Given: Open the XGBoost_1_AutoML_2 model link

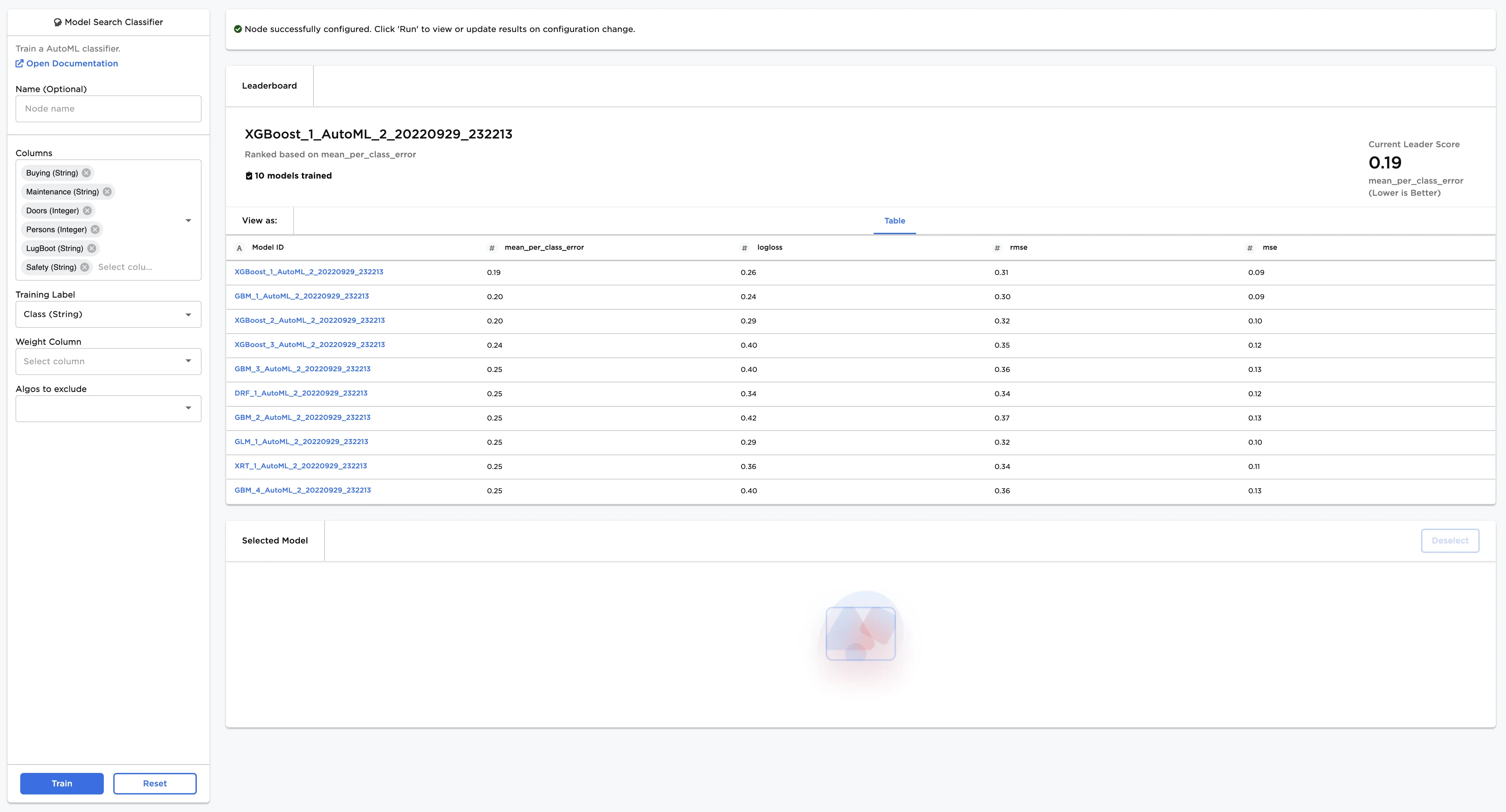Looking at the screenshot, I should point(309,272).
